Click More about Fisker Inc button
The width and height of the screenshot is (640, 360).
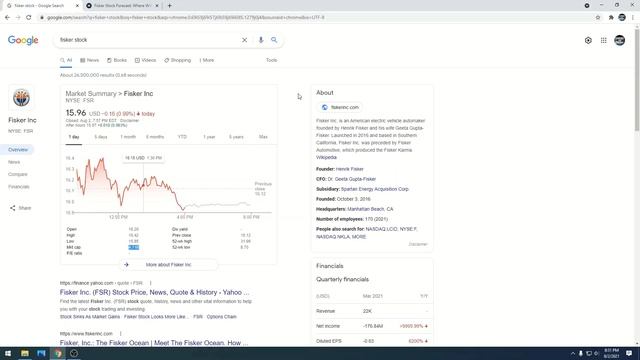coord(168,264)
